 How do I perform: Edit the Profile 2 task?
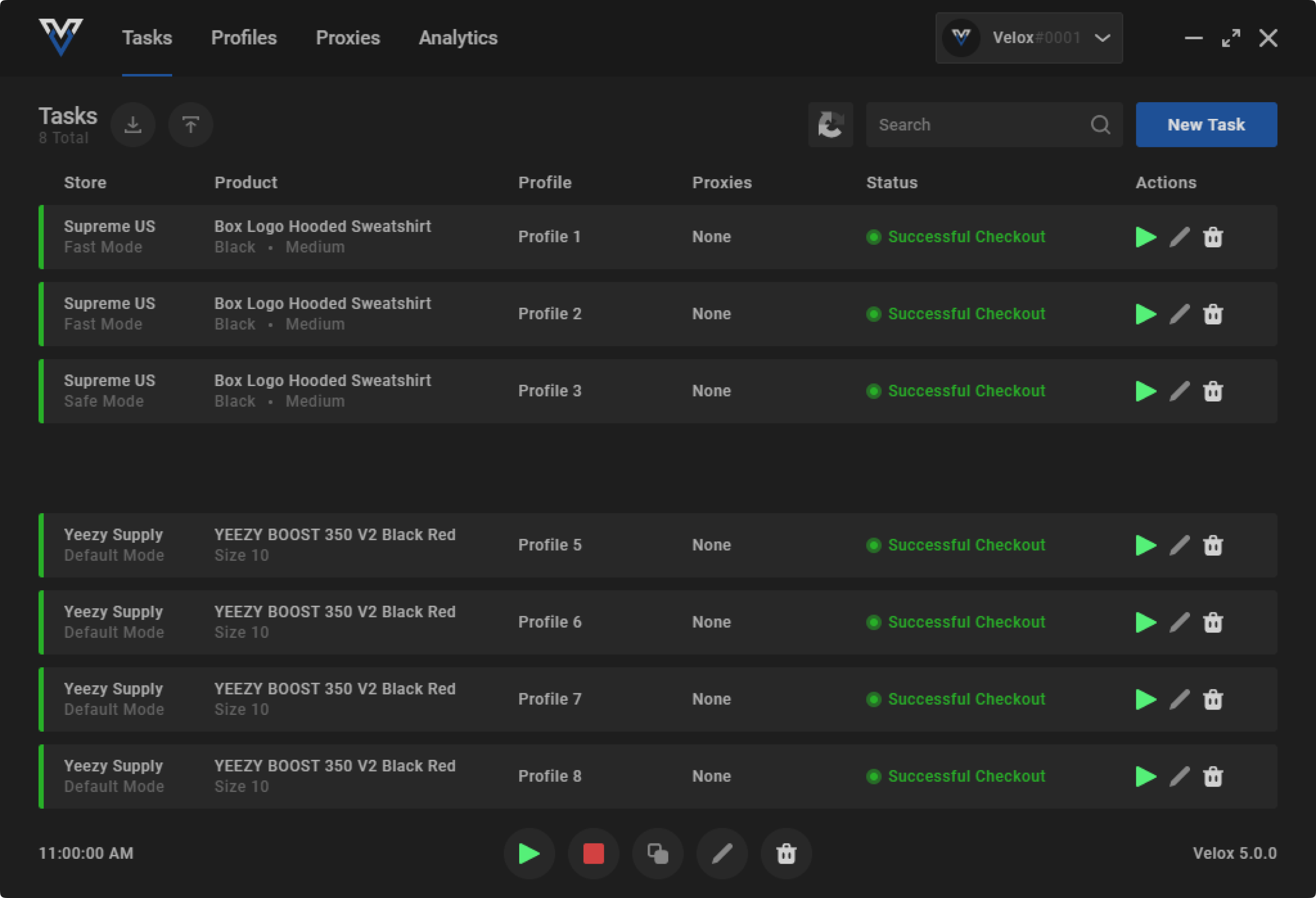(x=1179, y=314)
